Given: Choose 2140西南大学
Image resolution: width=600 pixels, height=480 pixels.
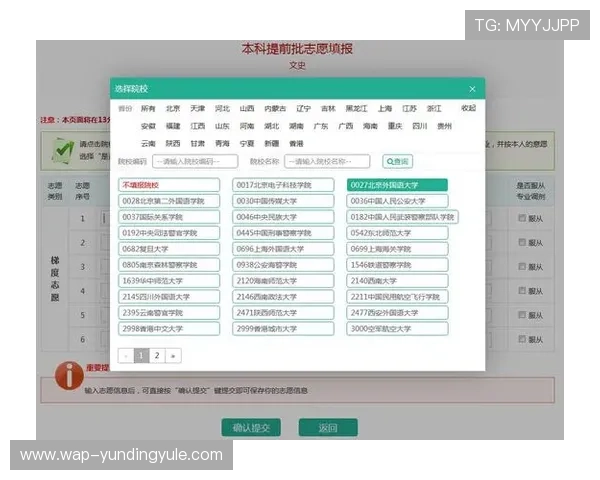Looking at the screenshot, I should pos(397,281).
